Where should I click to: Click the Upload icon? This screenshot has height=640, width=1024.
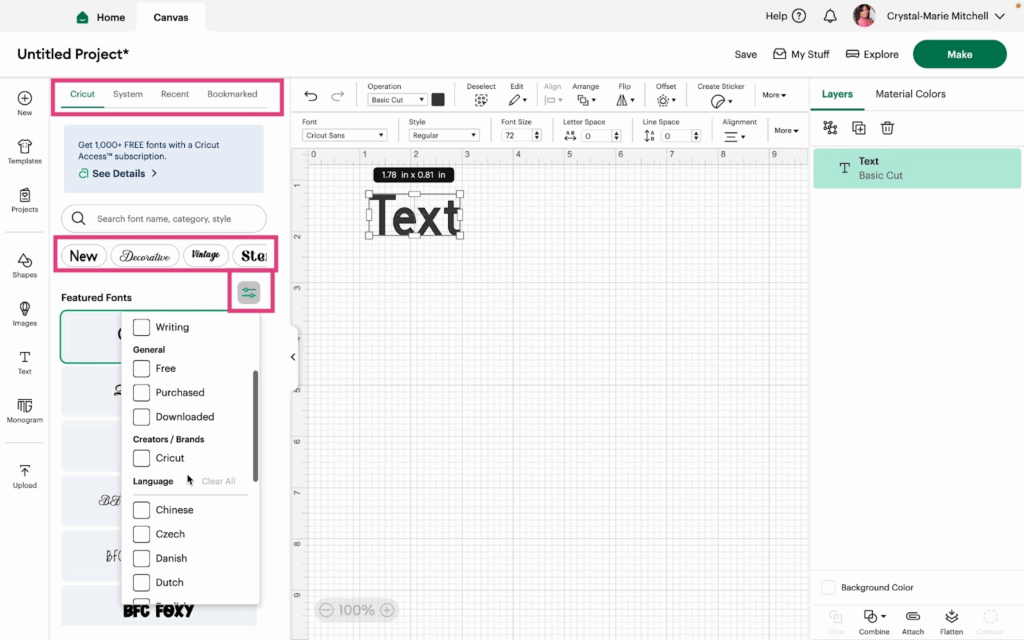point(25,471)
